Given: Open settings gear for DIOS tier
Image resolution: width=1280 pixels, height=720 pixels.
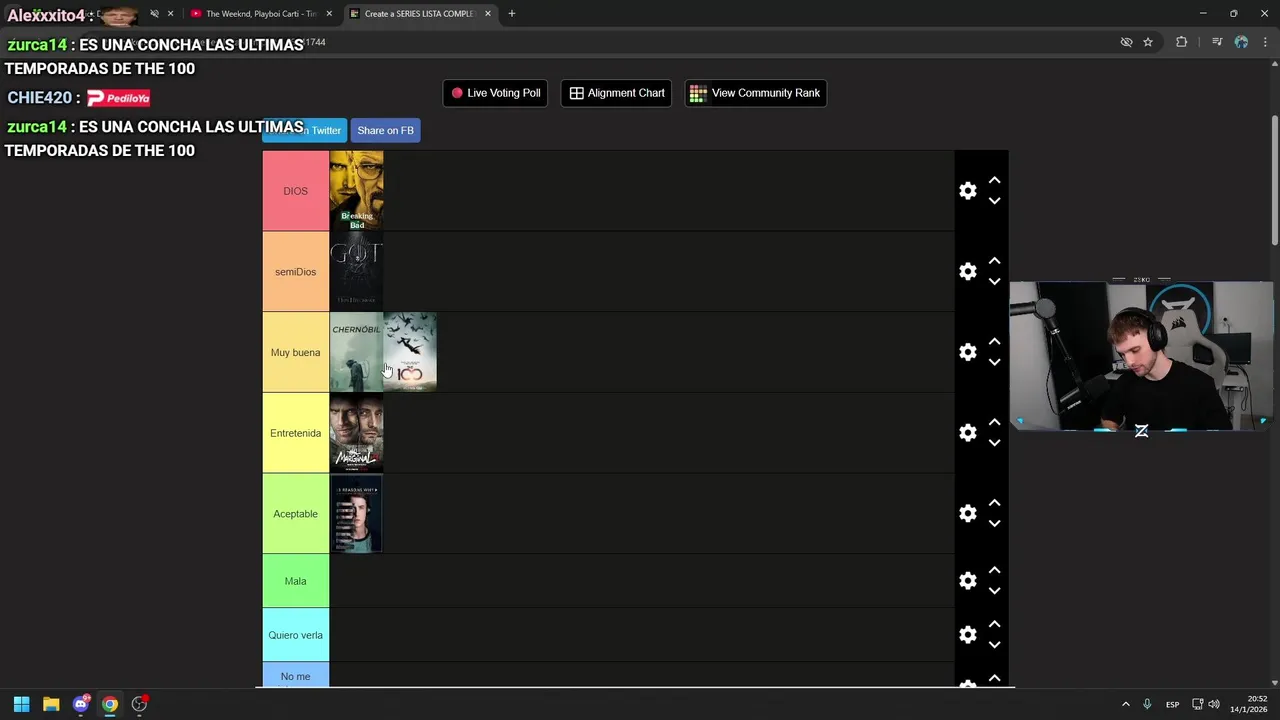Looking at the screenshot, I should (x=967, y=191).
